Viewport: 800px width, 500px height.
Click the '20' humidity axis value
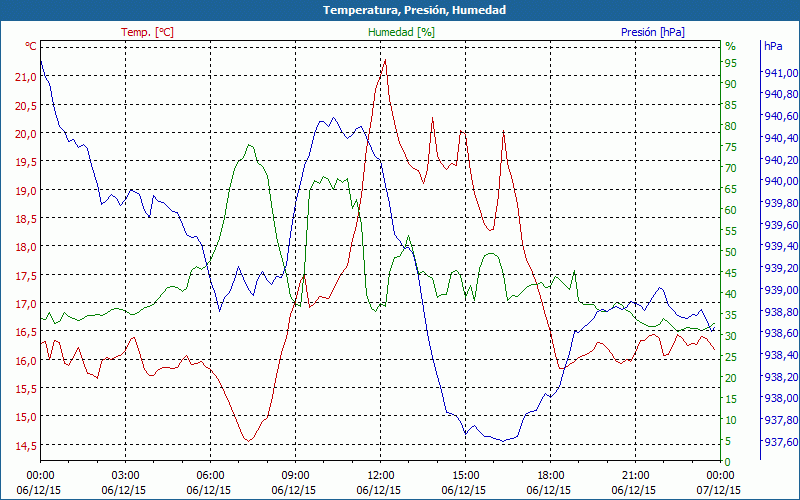coord(731,378)
